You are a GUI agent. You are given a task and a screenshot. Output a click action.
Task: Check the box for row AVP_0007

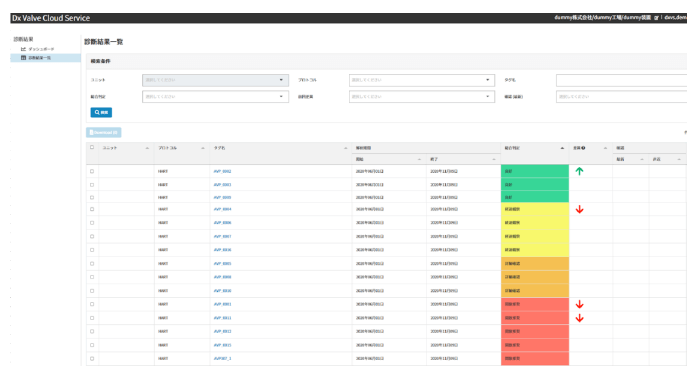pyautogui.click(x=92, y=236)
